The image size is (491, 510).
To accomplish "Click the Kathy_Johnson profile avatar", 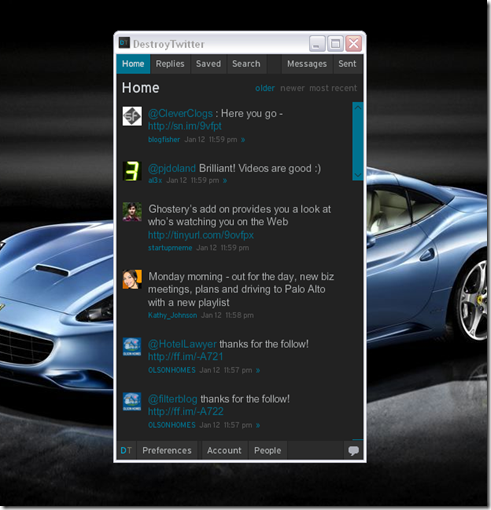I will (x=132, y=279).
